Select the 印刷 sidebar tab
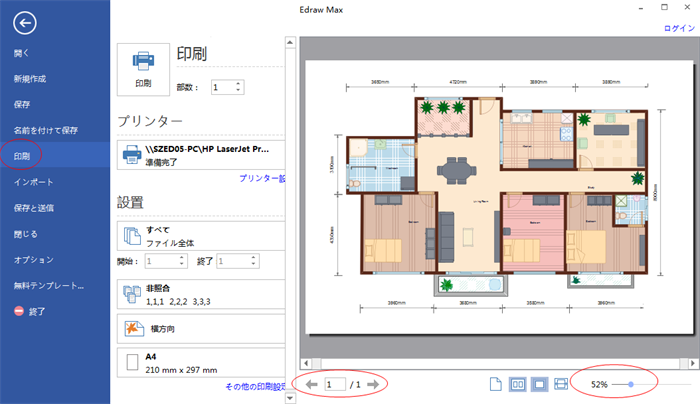Screen dimensions: 700x404 tap(55, 156)
